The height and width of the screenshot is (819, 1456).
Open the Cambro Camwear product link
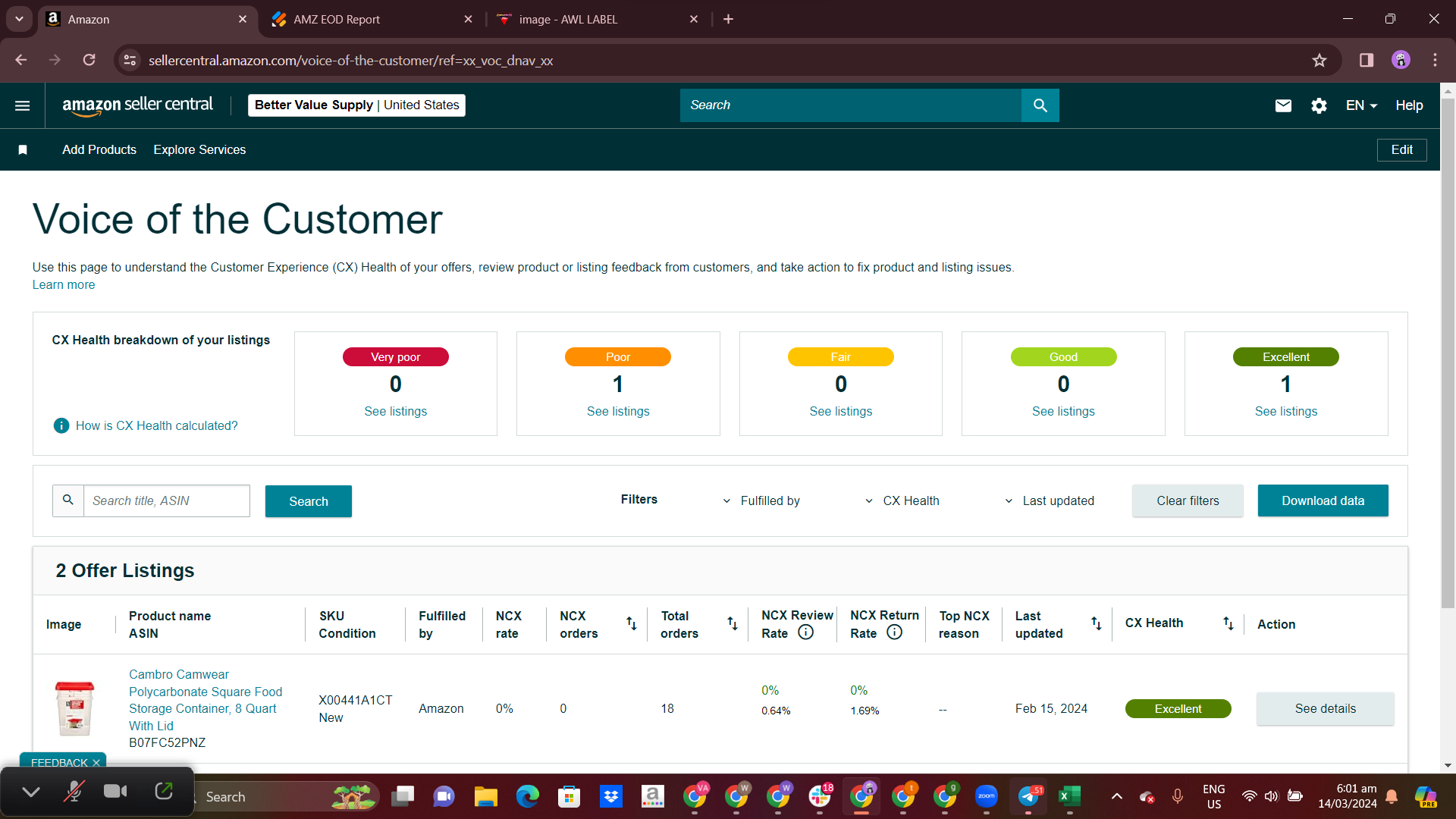tap(206, 700)
